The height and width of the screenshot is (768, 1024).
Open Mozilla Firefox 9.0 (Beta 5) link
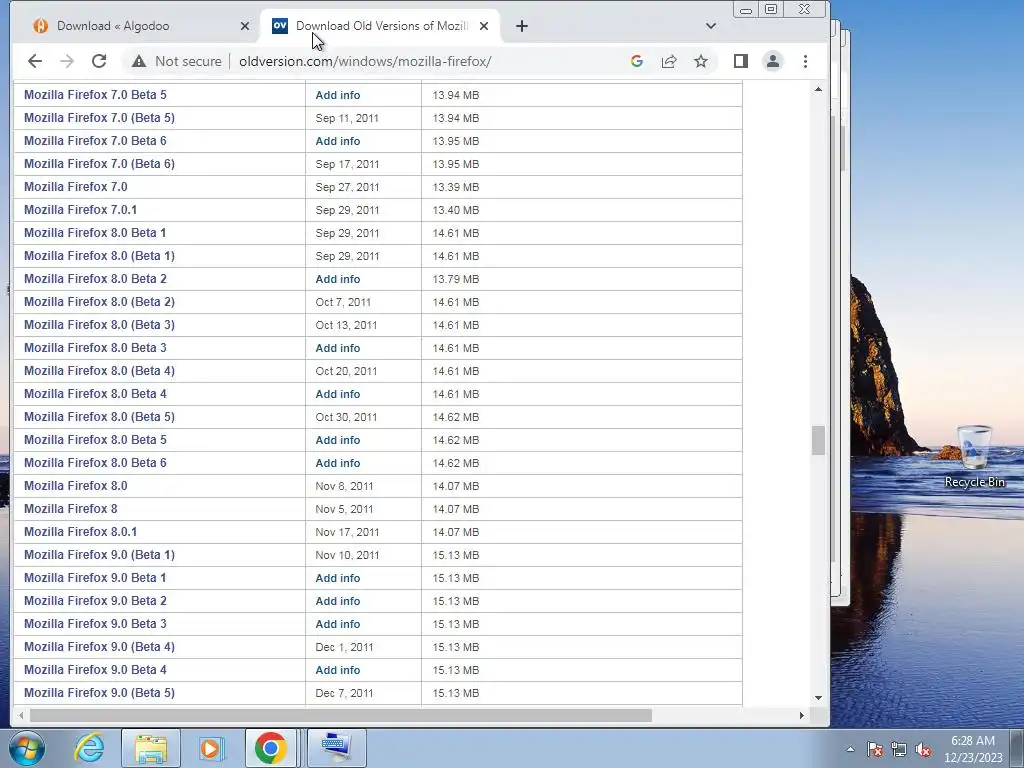coord(99,693)
